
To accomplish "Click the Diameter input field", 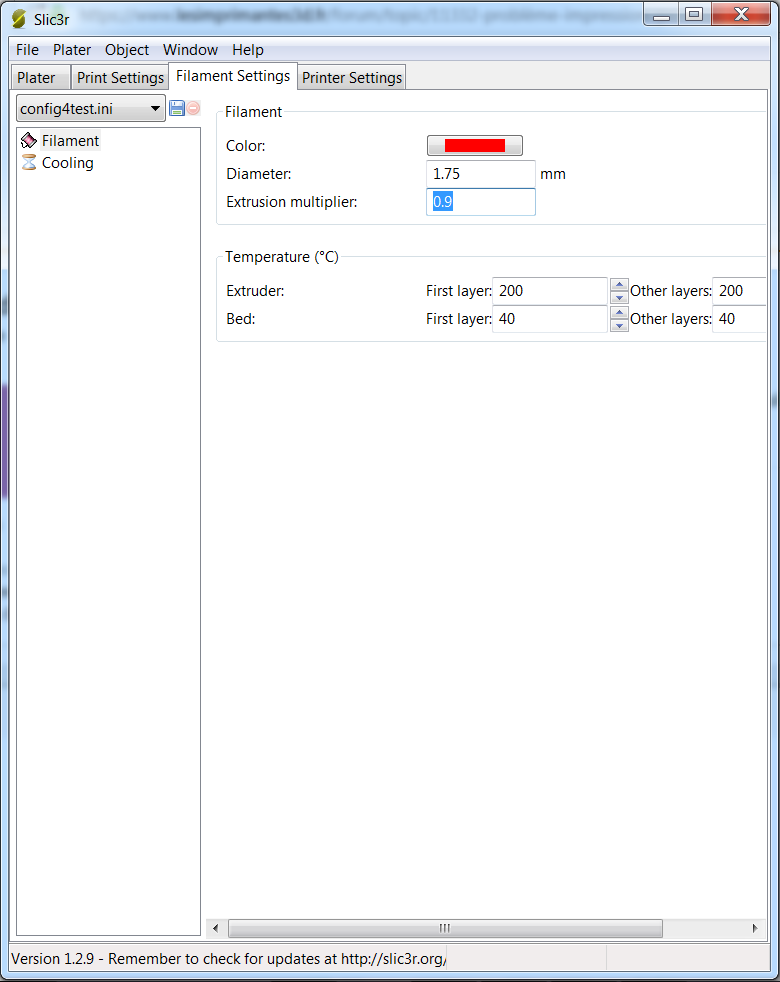I will point(481,173).
